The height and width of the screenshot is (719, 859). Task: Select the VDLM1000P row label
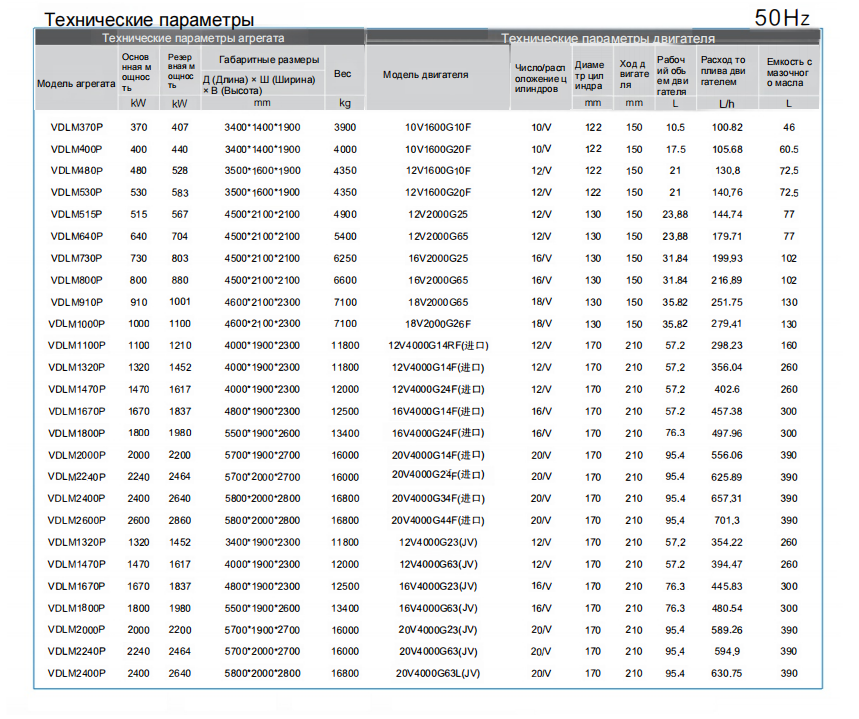(x=77, y=324)
